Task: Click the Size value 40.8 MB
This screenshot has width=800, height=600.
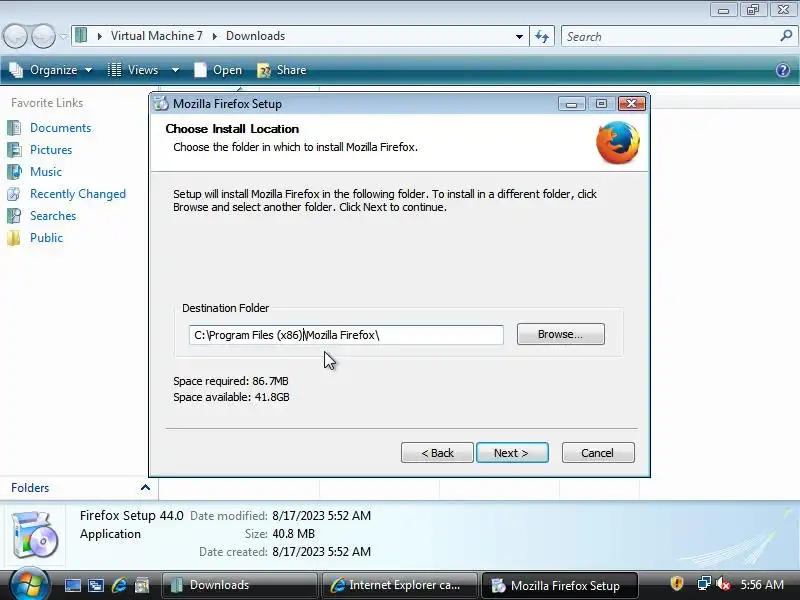Action: pos(293,534)
